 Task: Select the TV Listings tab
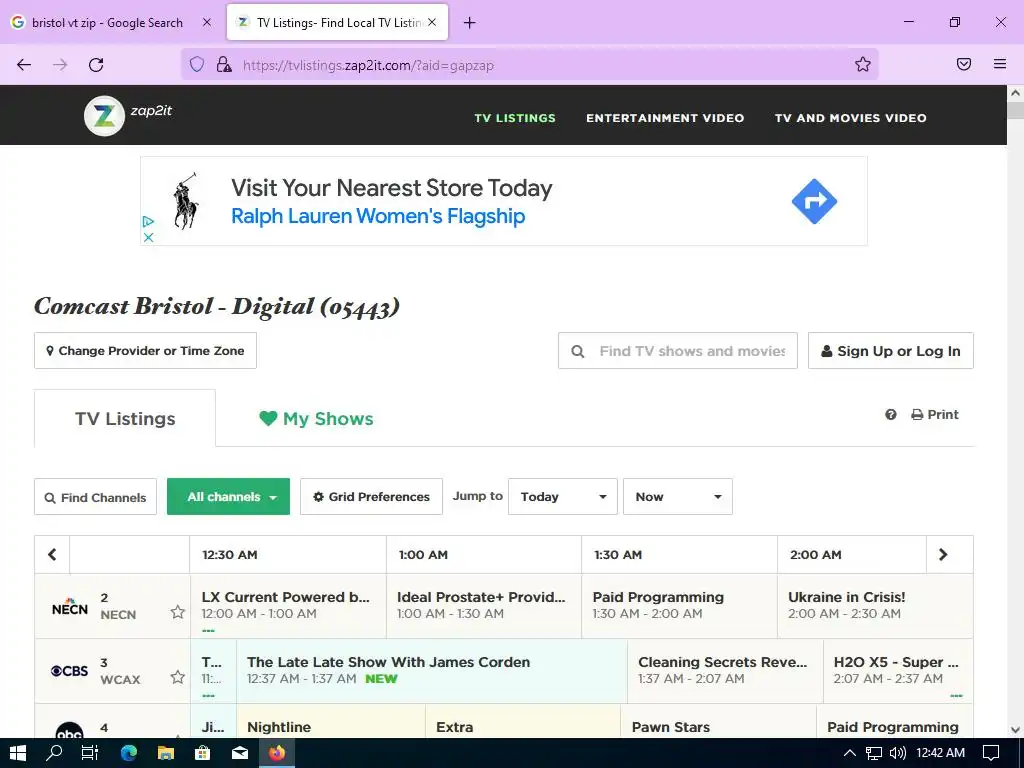(125, 419)
